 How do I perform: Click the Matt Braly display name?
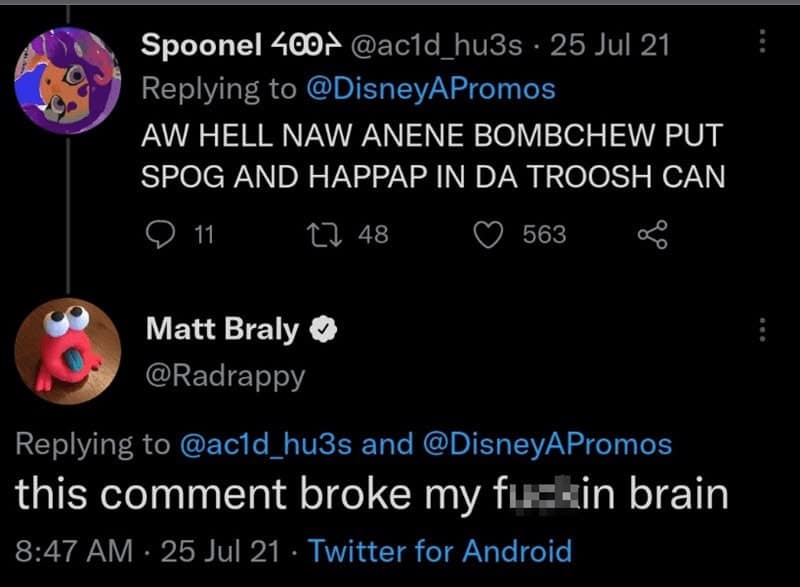[x=222, y=329]
